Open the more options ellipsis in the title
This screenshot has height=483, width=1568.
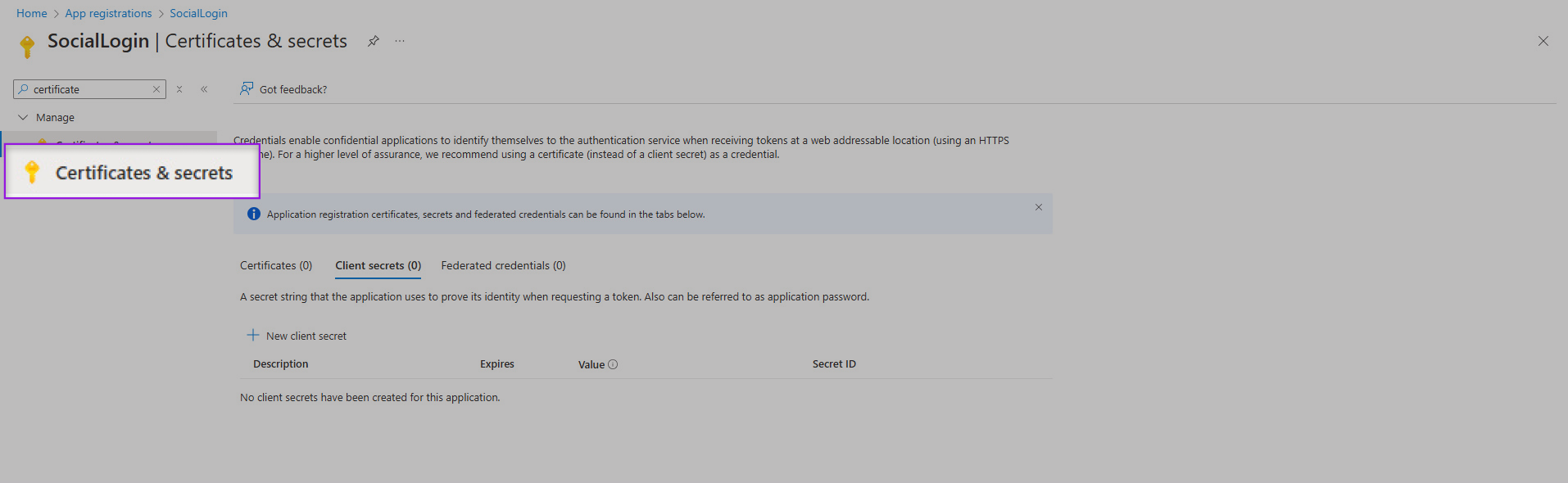pos(400,41)
